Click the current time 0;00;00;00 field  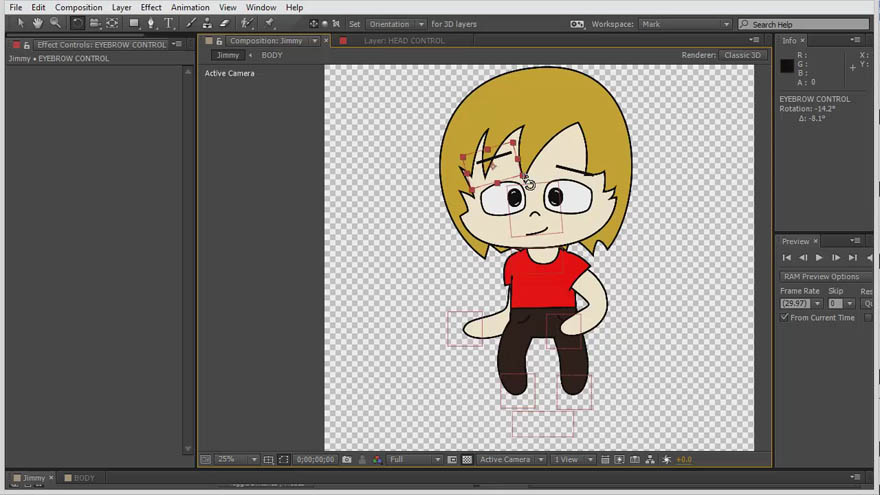pos(315,460)
